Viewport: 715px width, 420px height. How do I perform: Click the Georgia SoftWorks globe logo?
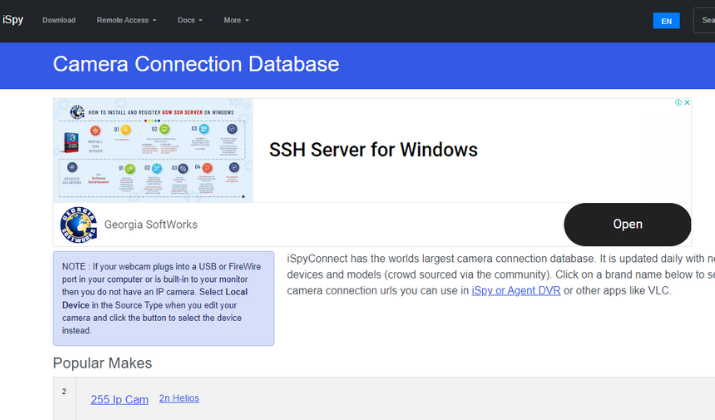click(x=78, y=224)
